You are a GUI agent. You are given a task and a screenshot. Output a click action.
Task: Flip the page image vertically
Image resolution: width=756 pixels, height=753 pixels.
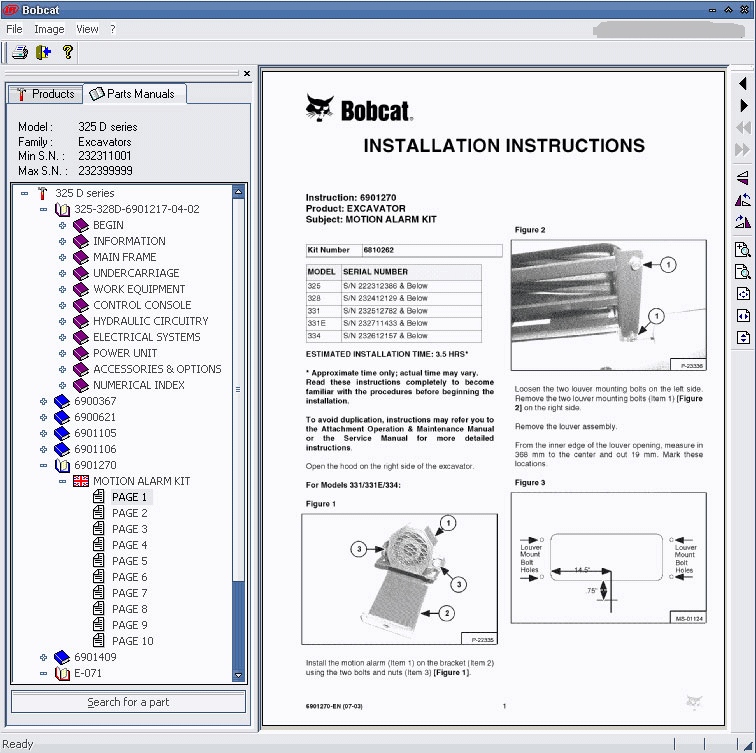pyautogui.click(x=743, y=177)
